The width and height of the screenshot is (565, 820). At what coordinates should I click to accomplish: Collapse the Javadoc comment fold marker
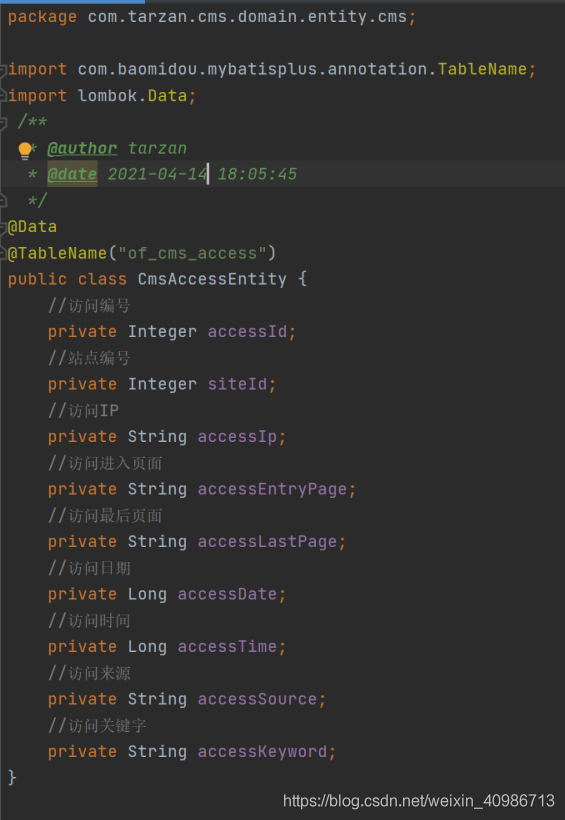(x=3, y=122)
